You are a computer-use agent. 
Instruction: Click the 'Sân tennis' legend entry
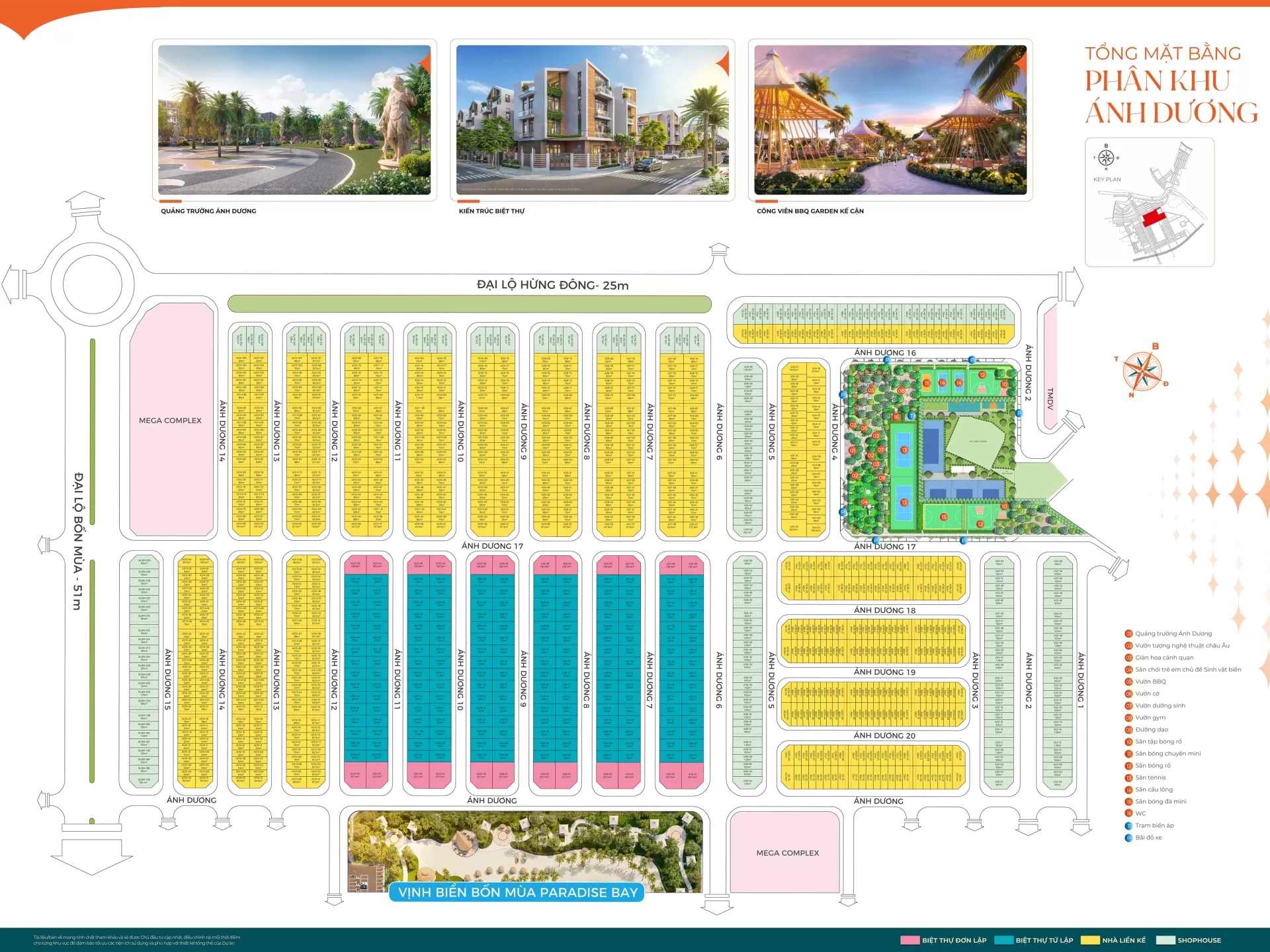point(1151,777)
